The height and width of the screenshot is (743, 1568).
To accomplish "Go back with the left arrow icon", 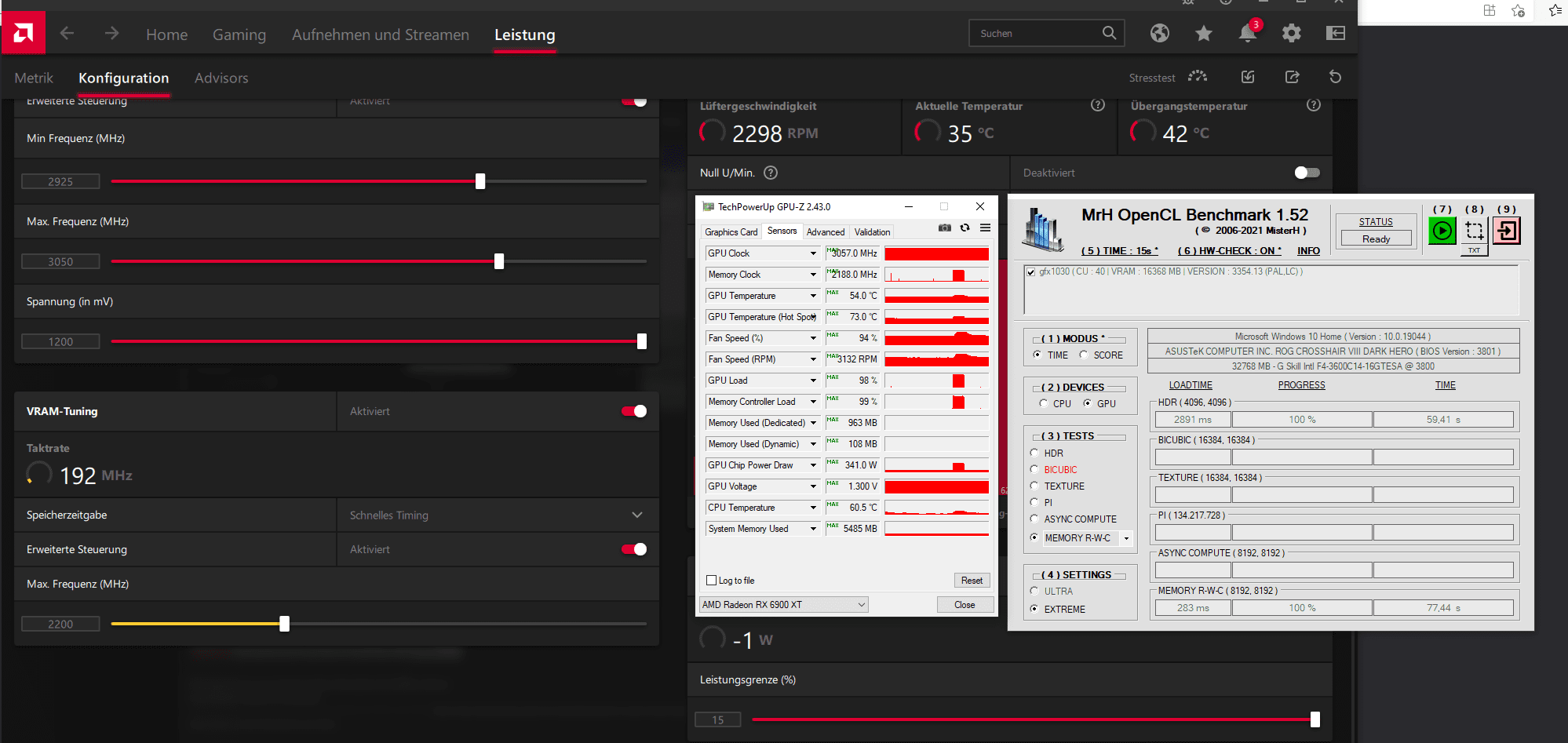I will tap(67, 33).
